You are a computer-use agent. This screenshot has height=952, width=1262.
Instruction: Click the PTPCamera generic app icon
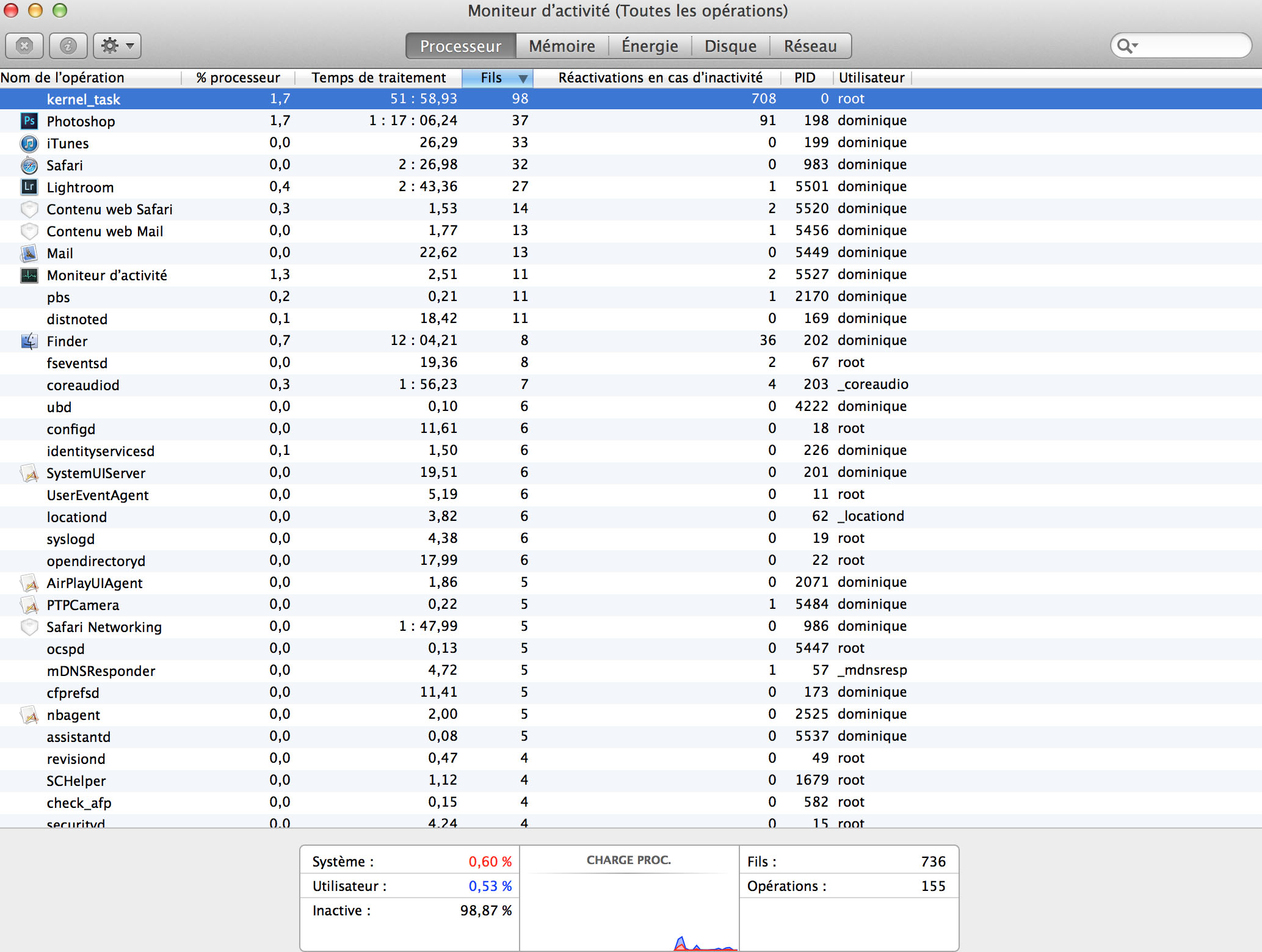(29, 605)
